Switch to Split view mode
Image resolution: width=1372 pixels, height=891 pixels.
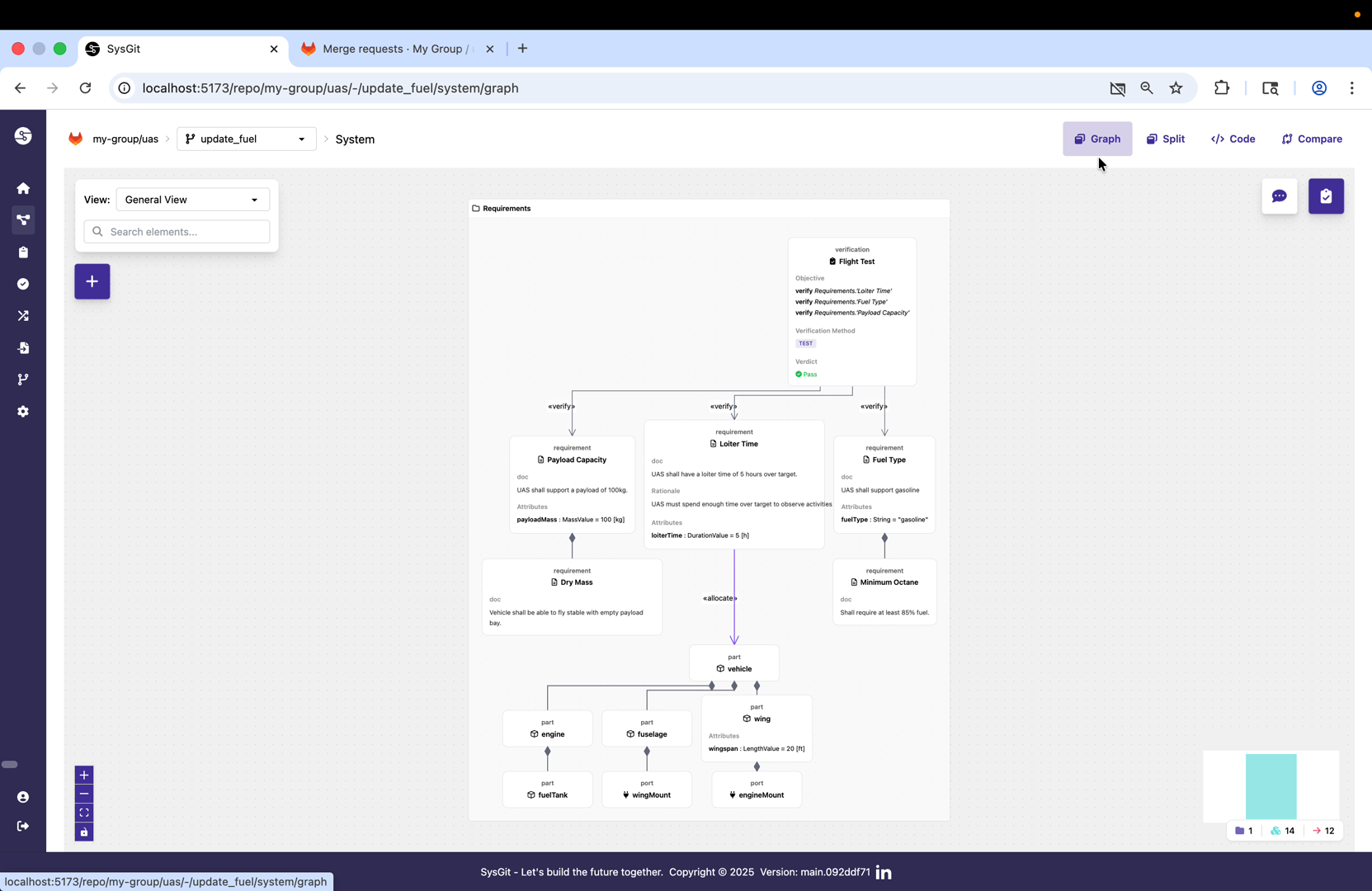pyautogui.click(x=1166, y=139)
